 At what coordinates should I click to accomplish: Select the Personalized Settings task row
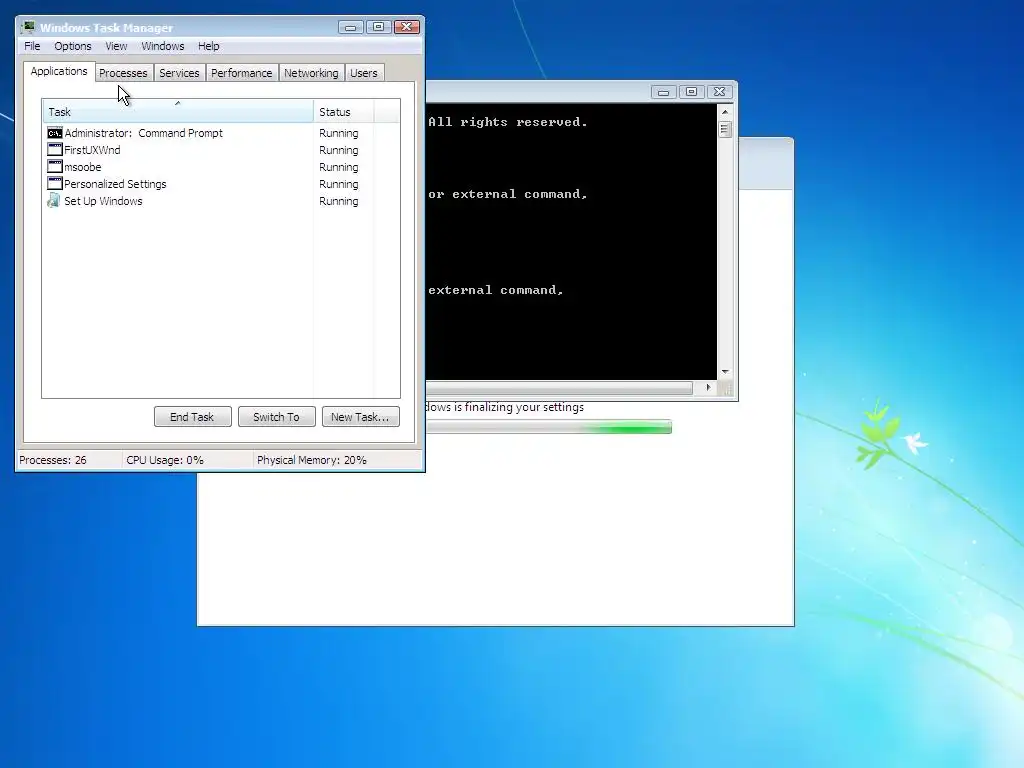pyautogui.click(x=221, y=184)
